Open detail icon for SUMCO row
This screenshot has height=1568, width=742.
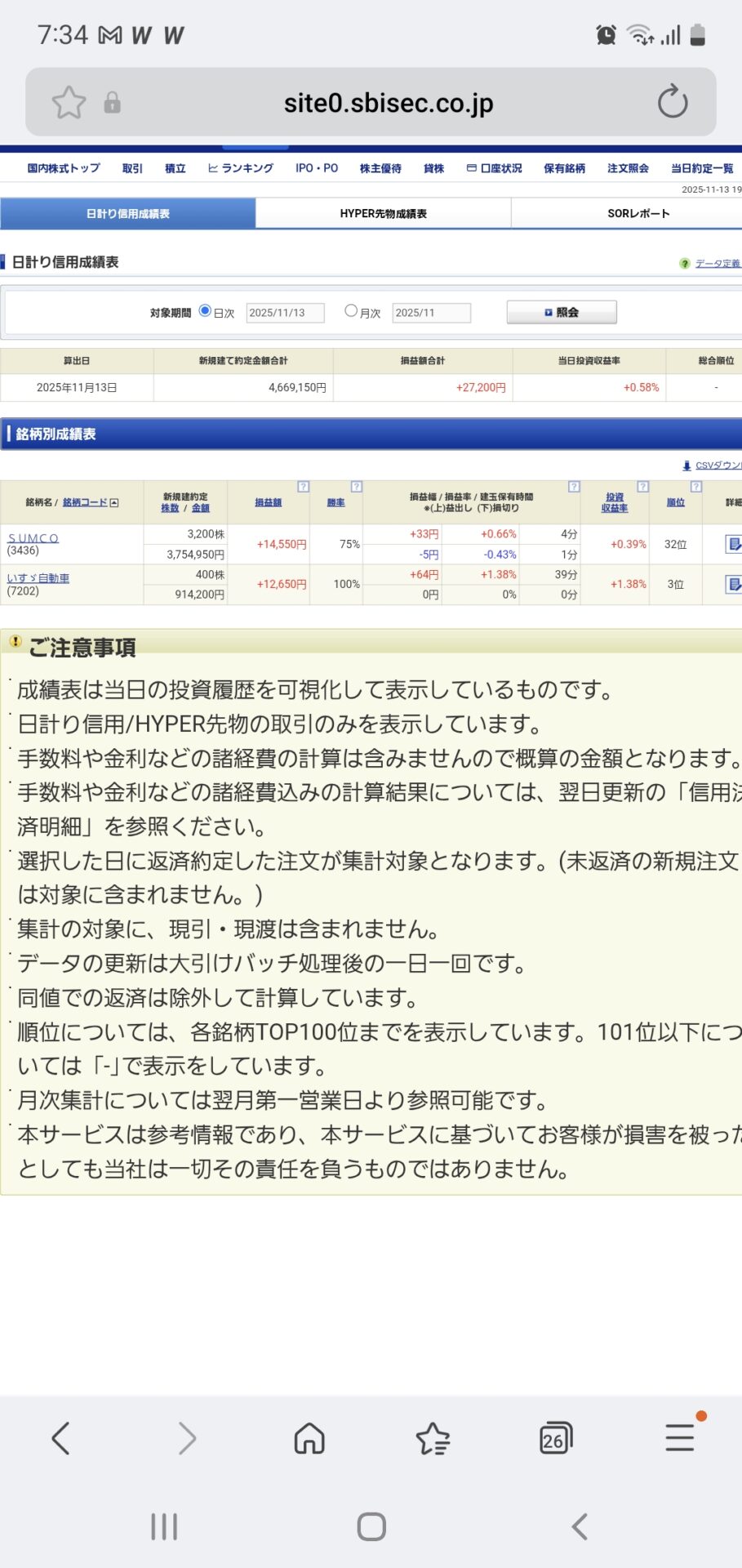coord(733,544)
